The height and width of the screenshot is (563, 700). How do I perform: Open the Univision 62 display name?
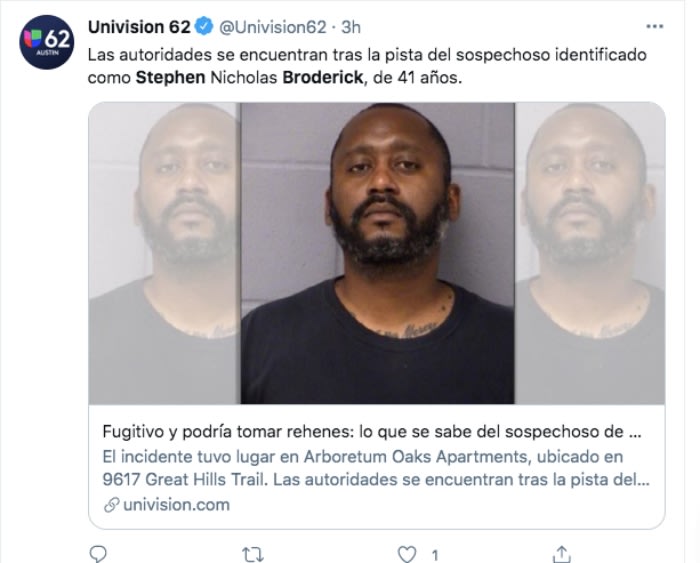click(139, 27)
